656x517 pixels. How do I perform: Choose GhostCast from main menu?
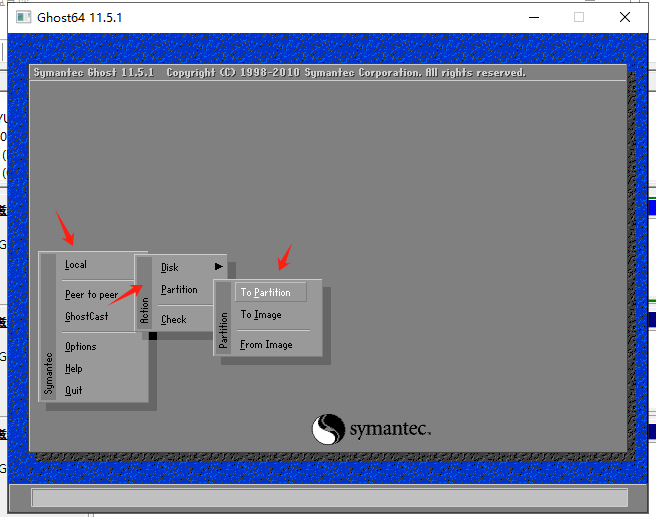point(87,317)
